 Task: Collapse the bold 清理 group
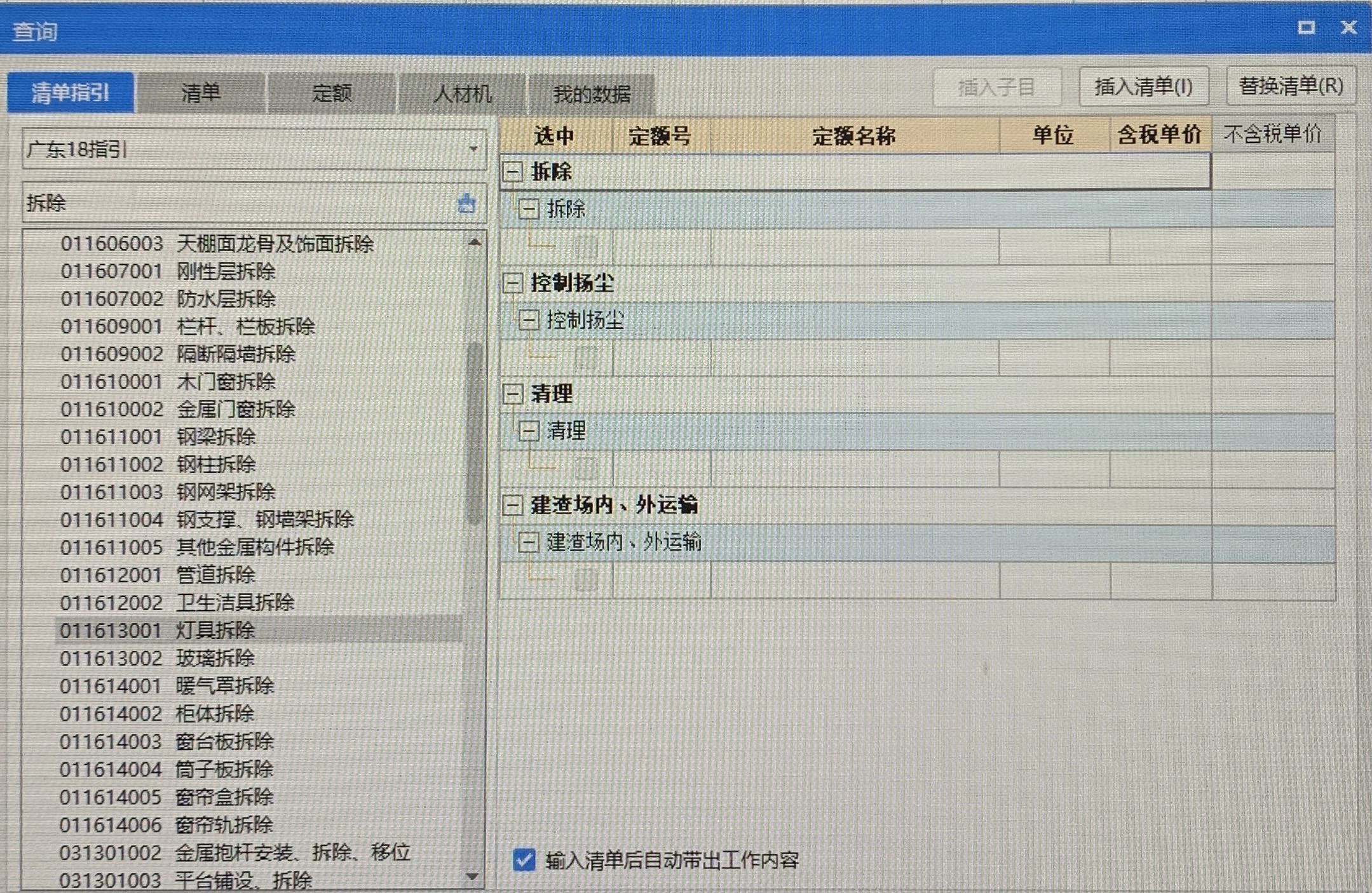513,394
